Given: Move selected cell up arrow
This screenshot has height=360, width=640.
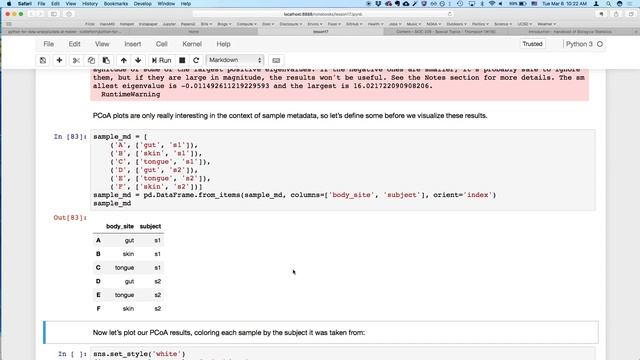Looking at the screenshot, I should [x=124, y=60].
